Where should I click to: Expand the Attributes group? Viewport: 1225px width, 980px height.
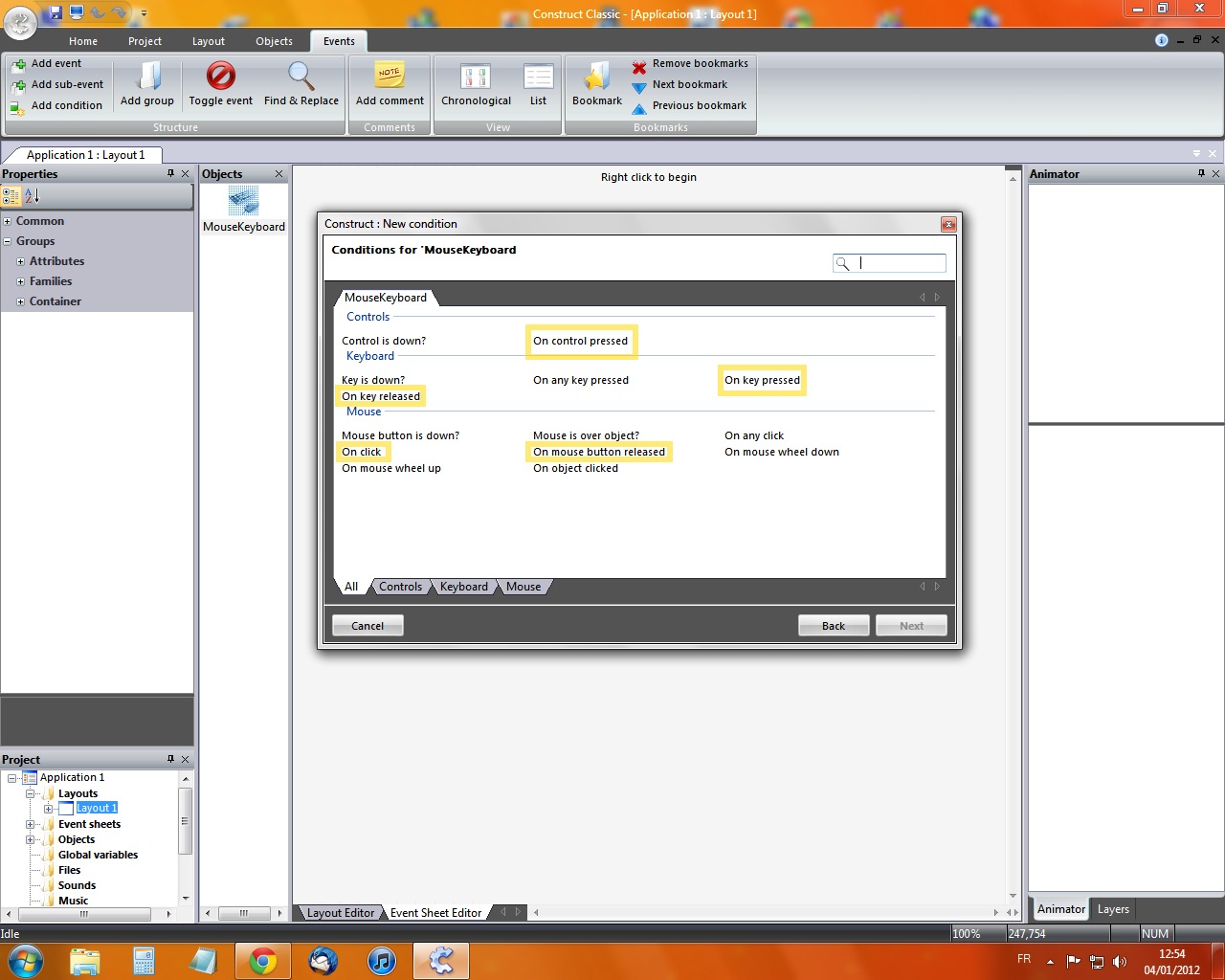tap(20, 261)
